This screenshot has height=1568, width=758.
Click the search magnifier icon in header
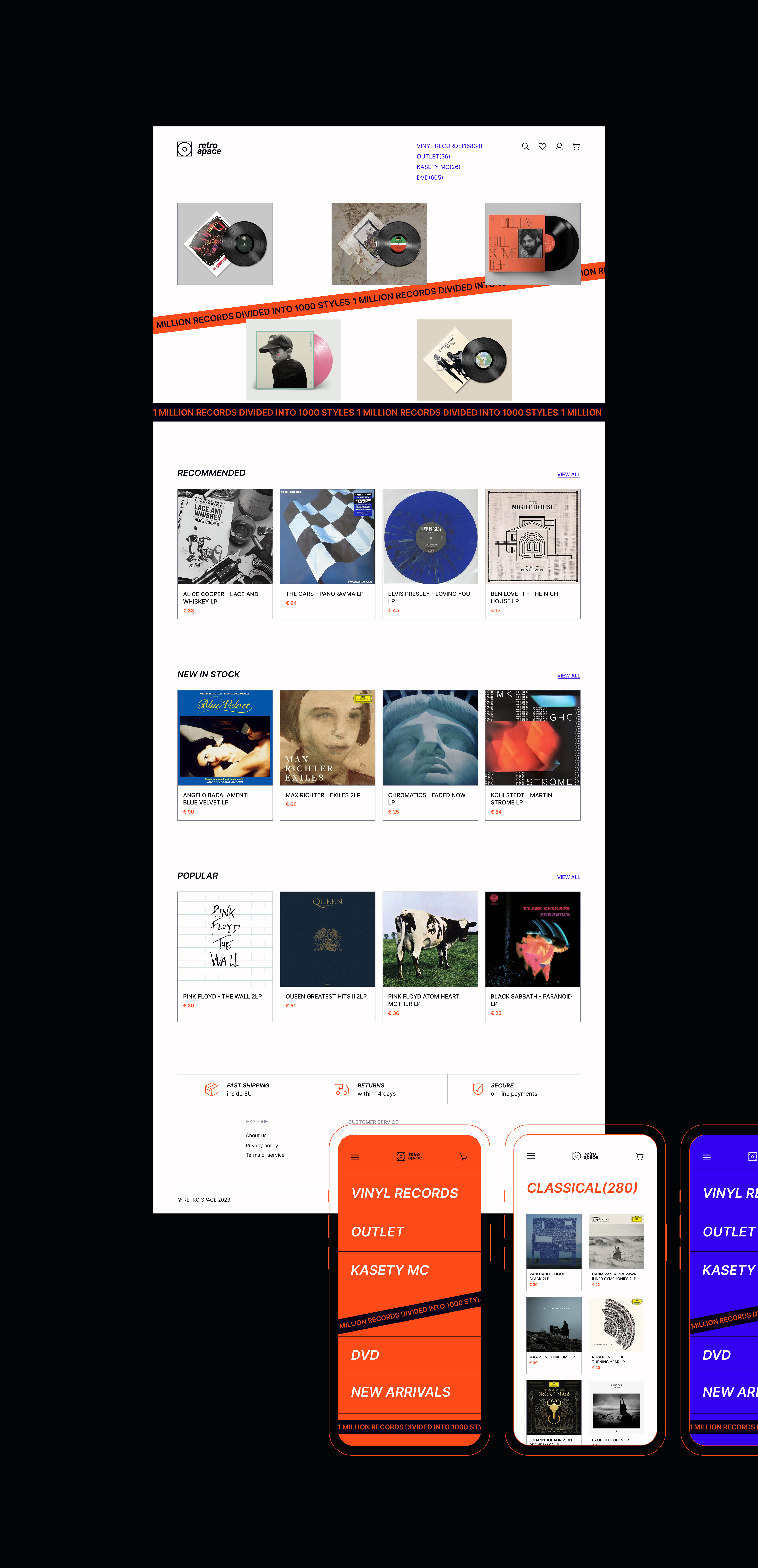click(x=525, y=146)
